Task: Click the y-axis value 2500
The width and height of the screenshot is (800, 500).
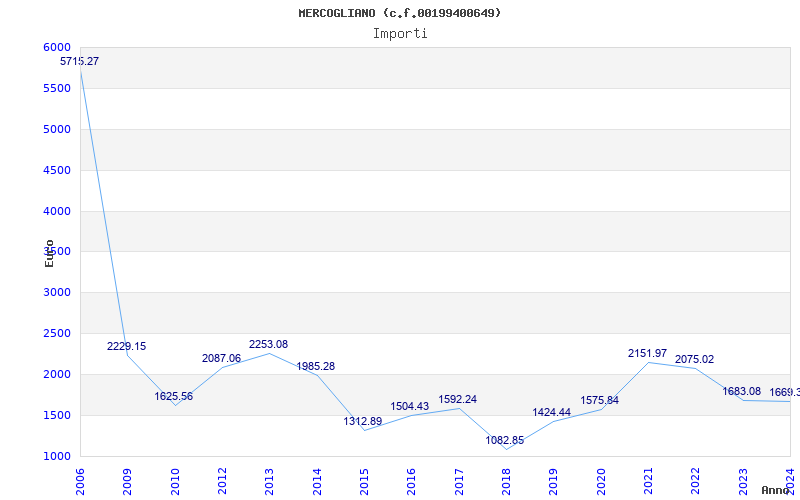Action: click(57, 333)
